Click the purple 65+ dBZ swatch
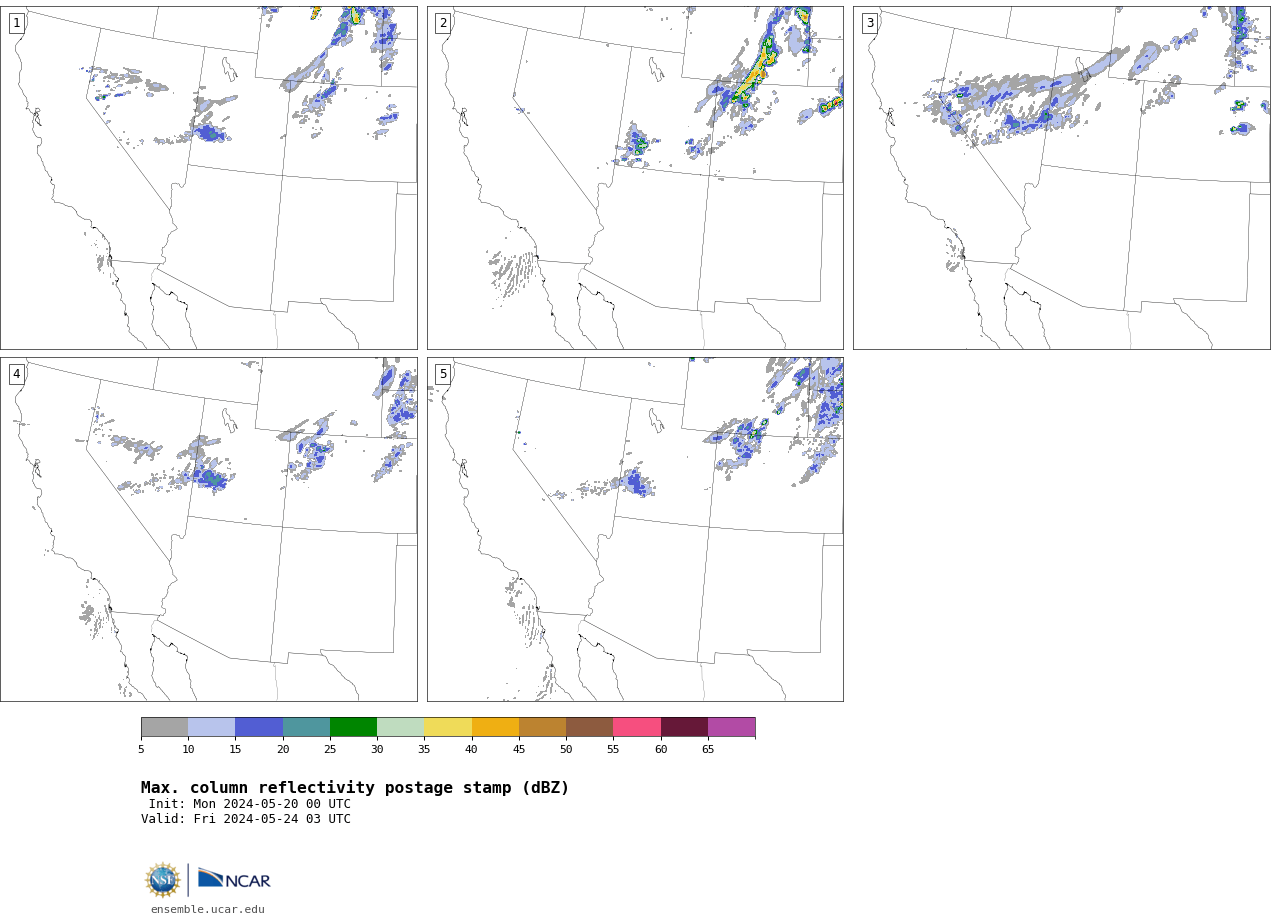 point(731,727)
